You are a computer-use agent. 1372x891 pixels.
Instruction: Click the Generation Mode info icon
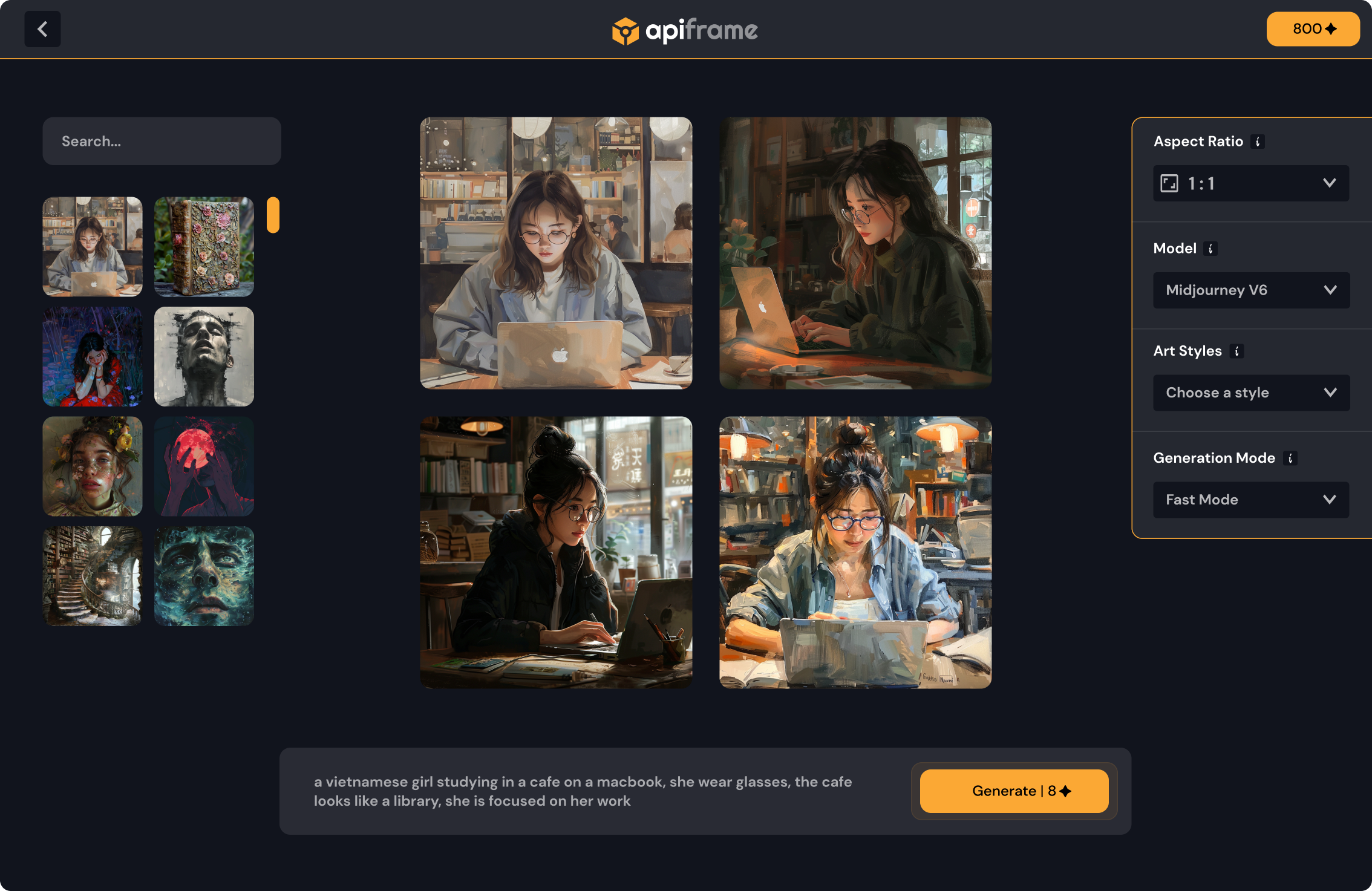click(x=1292, y=458)
